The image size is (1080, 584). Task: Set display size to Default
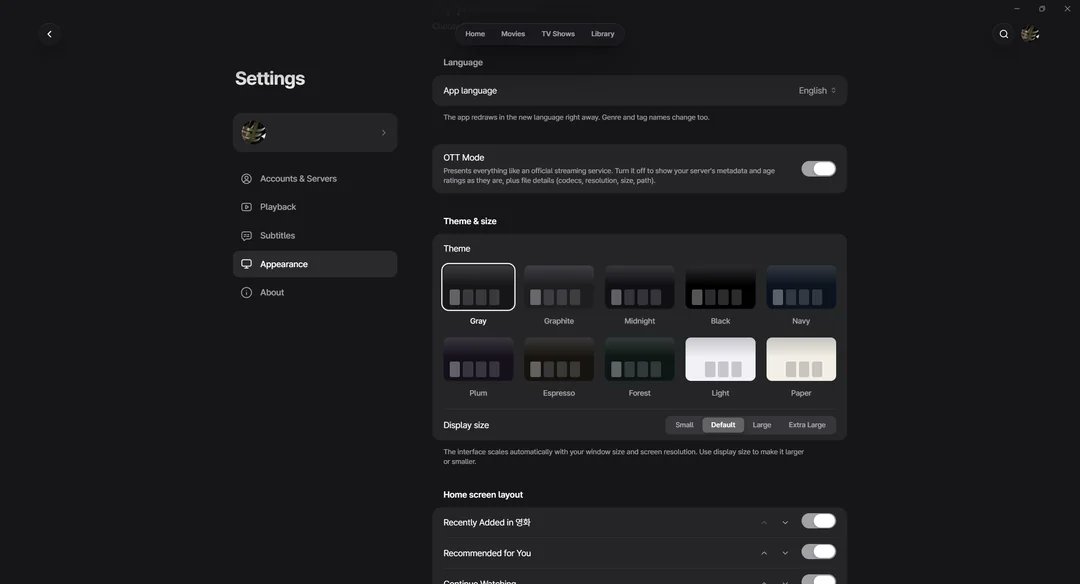tap(723, 425)
